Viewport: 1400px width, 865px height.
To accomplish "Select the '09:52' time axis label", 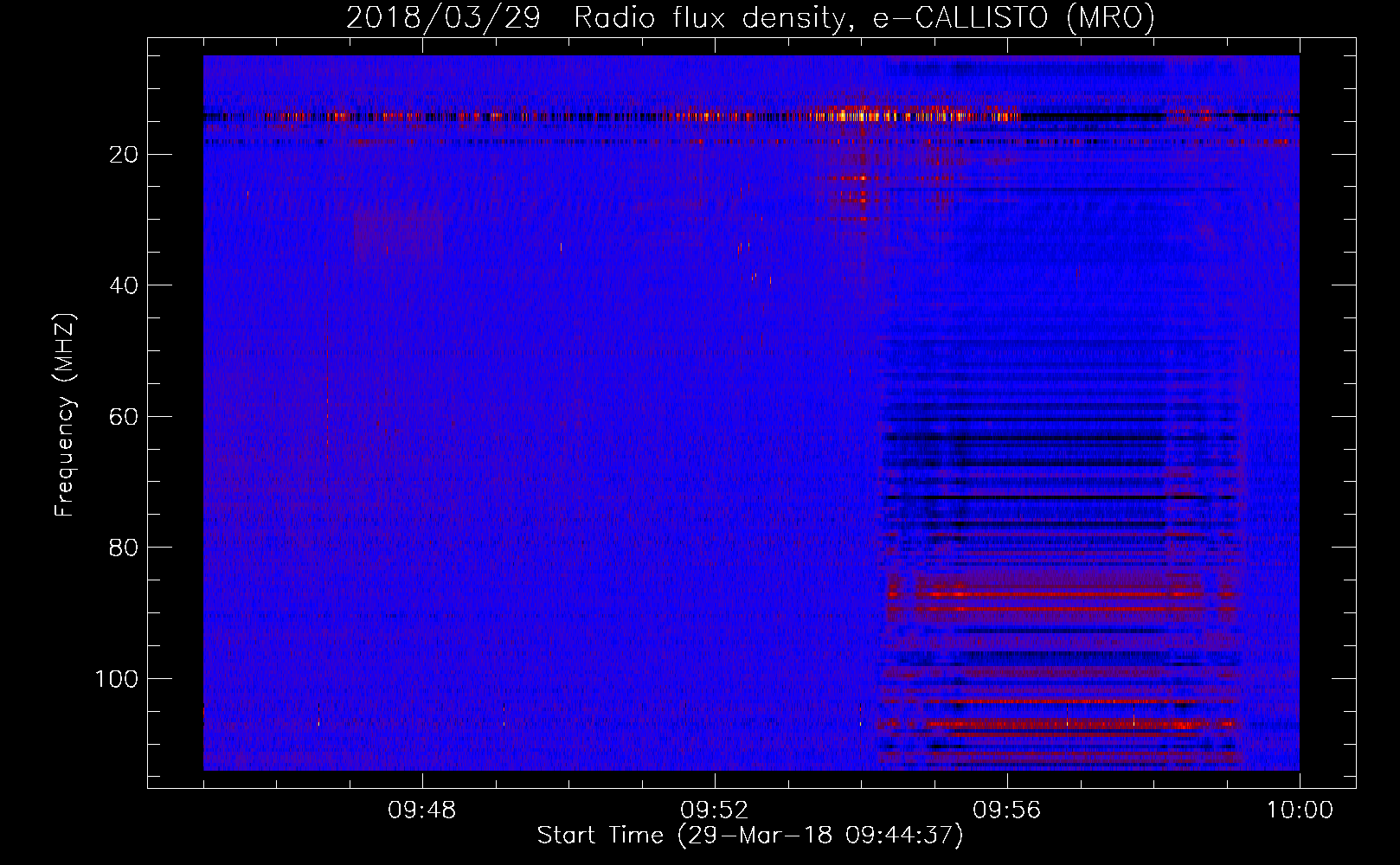I will [x=714, y=811].
